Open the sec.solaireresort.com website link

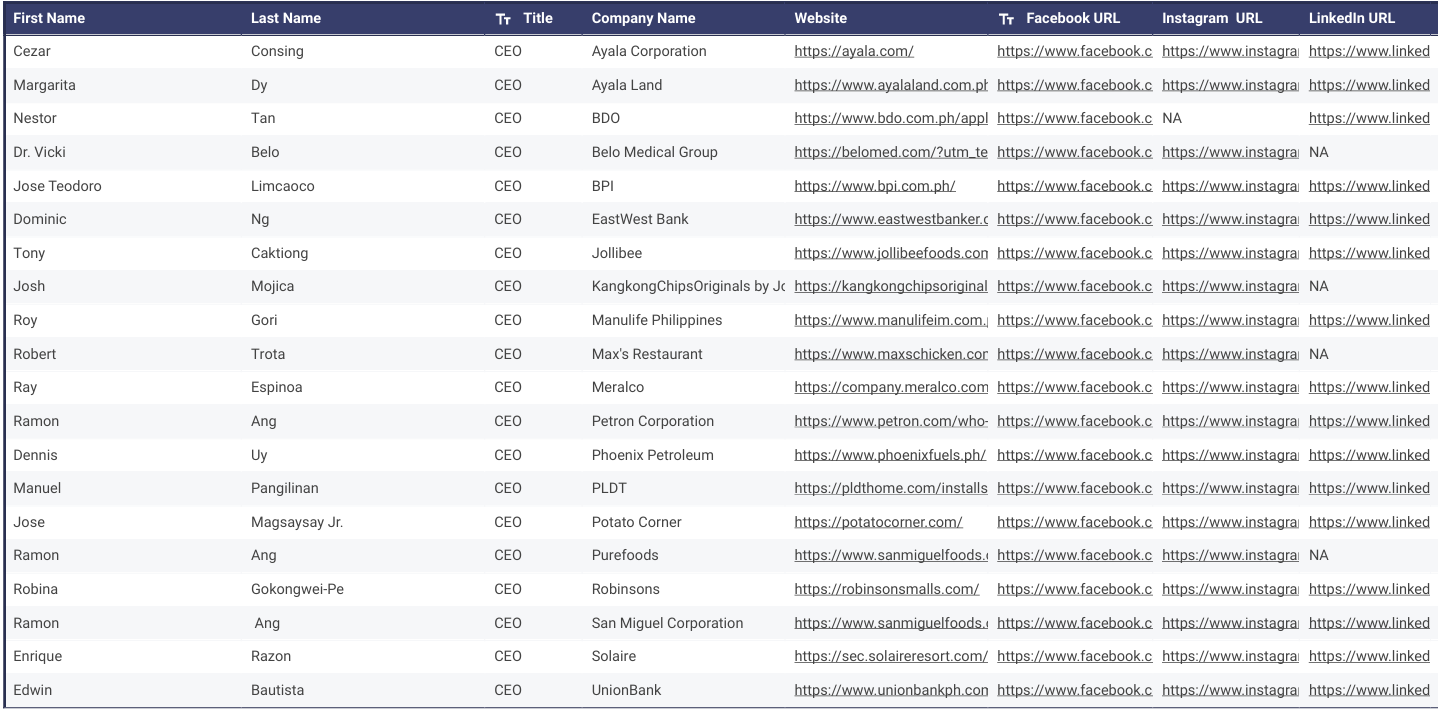[x=891, y=656]
